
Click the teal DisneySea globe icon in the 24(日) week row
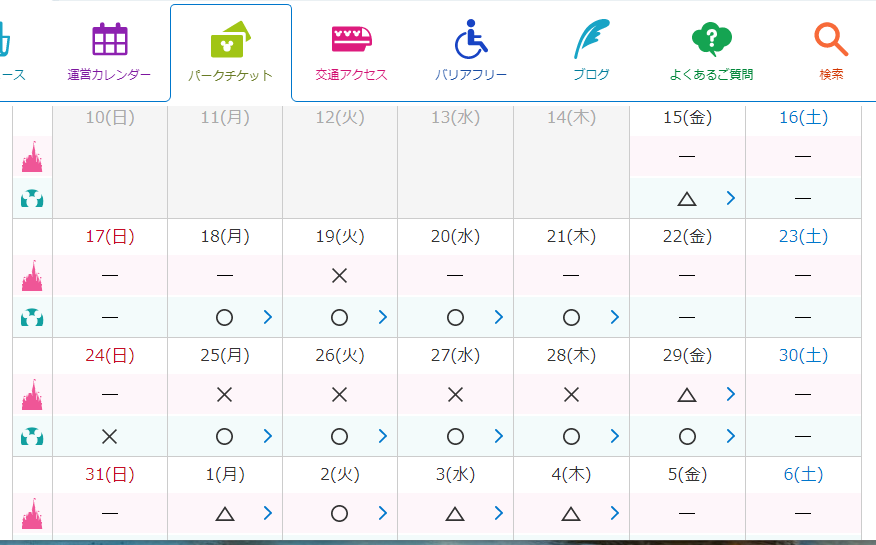pyautogui.click(x=32, y=437)
